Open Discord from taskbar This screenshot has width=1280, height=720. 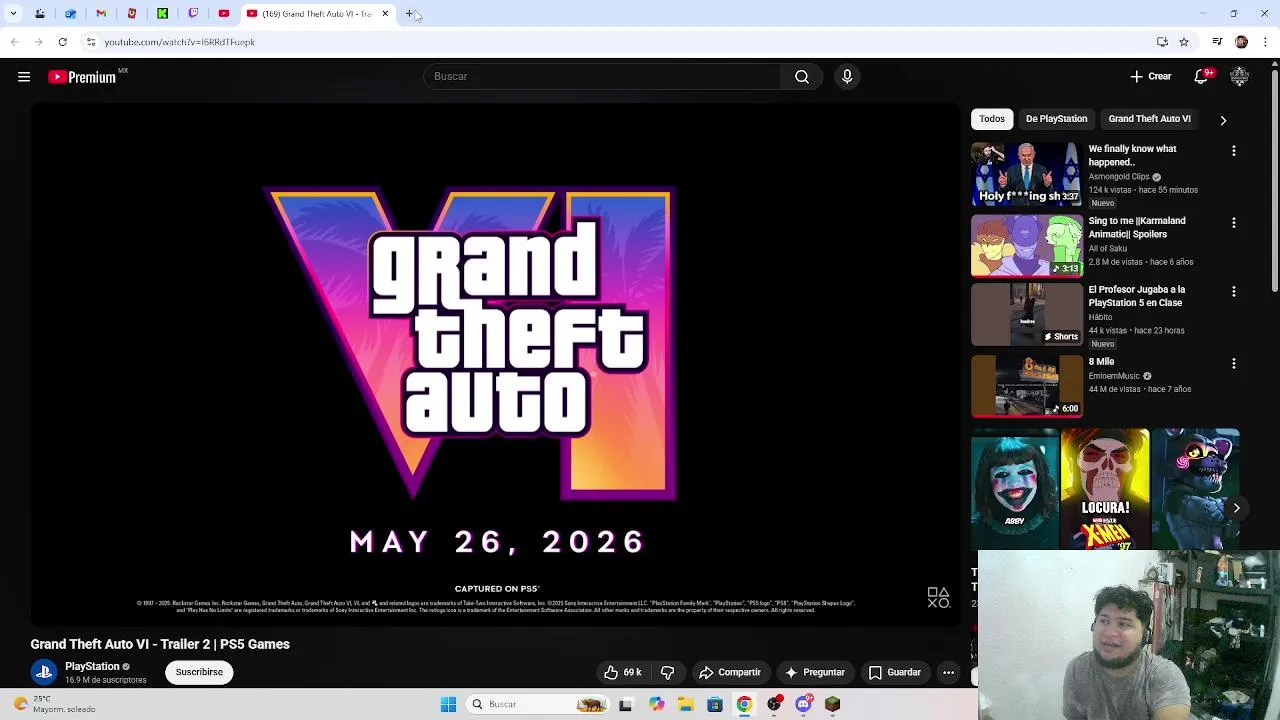tap(803, 704)
